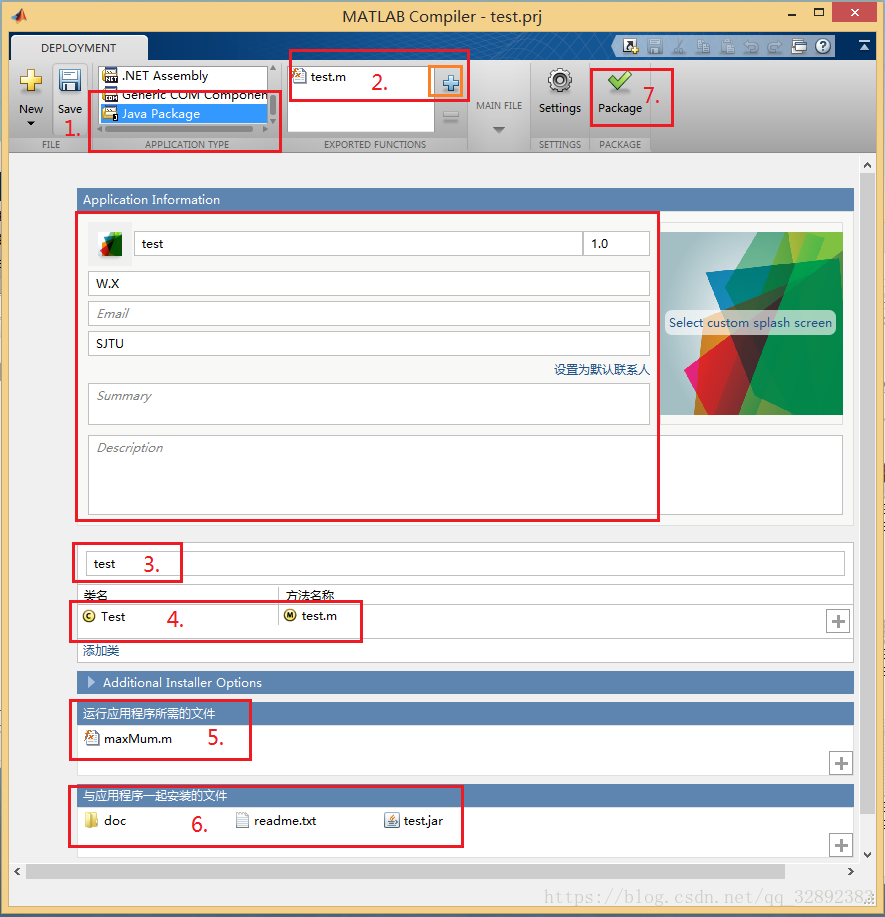Screen dimensions: 885x917
Task: Click the cut scissors icon
Action: (679, 46)
